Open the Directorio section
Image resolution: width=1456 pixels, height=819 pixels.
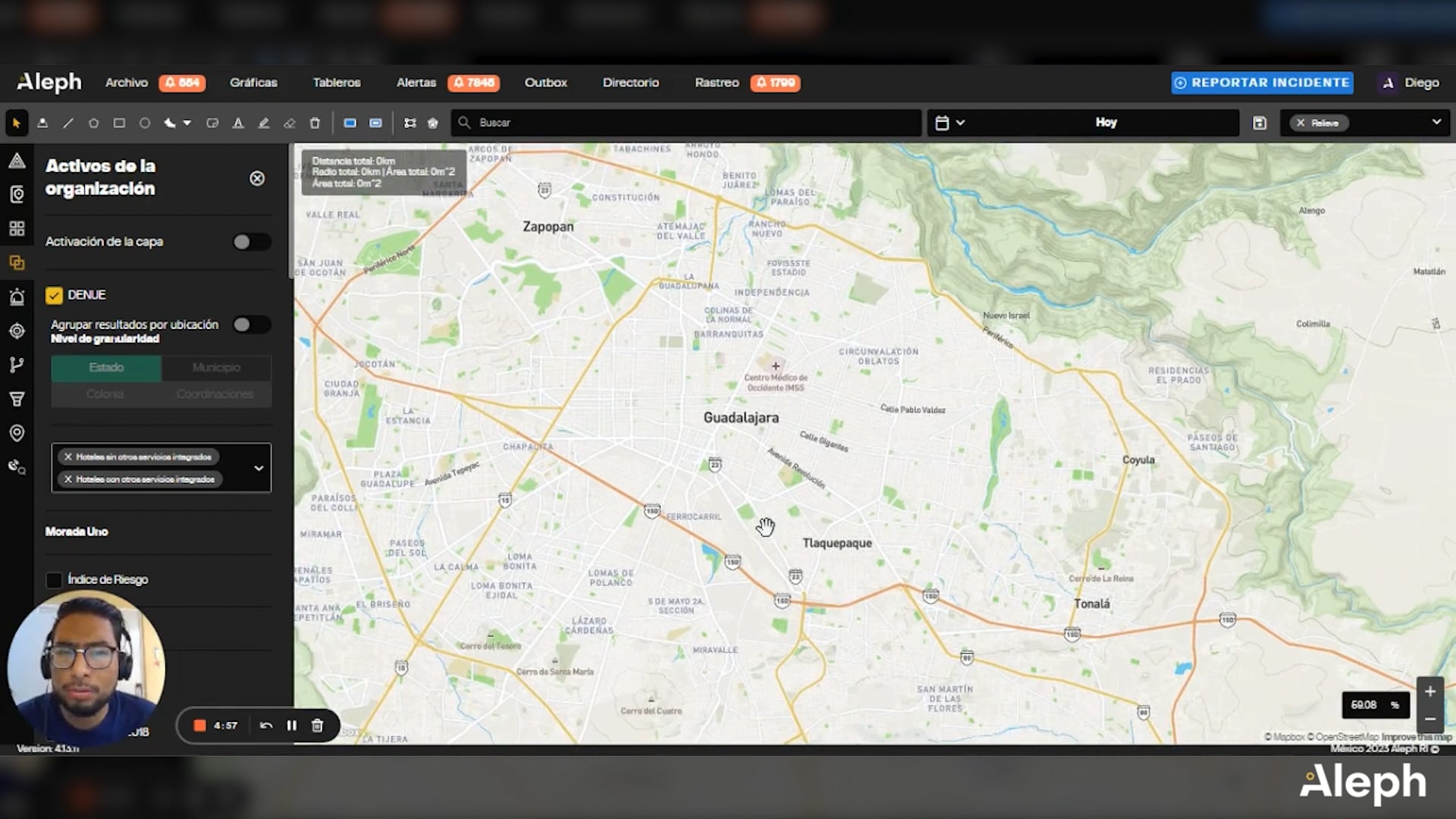click(631, 83)
